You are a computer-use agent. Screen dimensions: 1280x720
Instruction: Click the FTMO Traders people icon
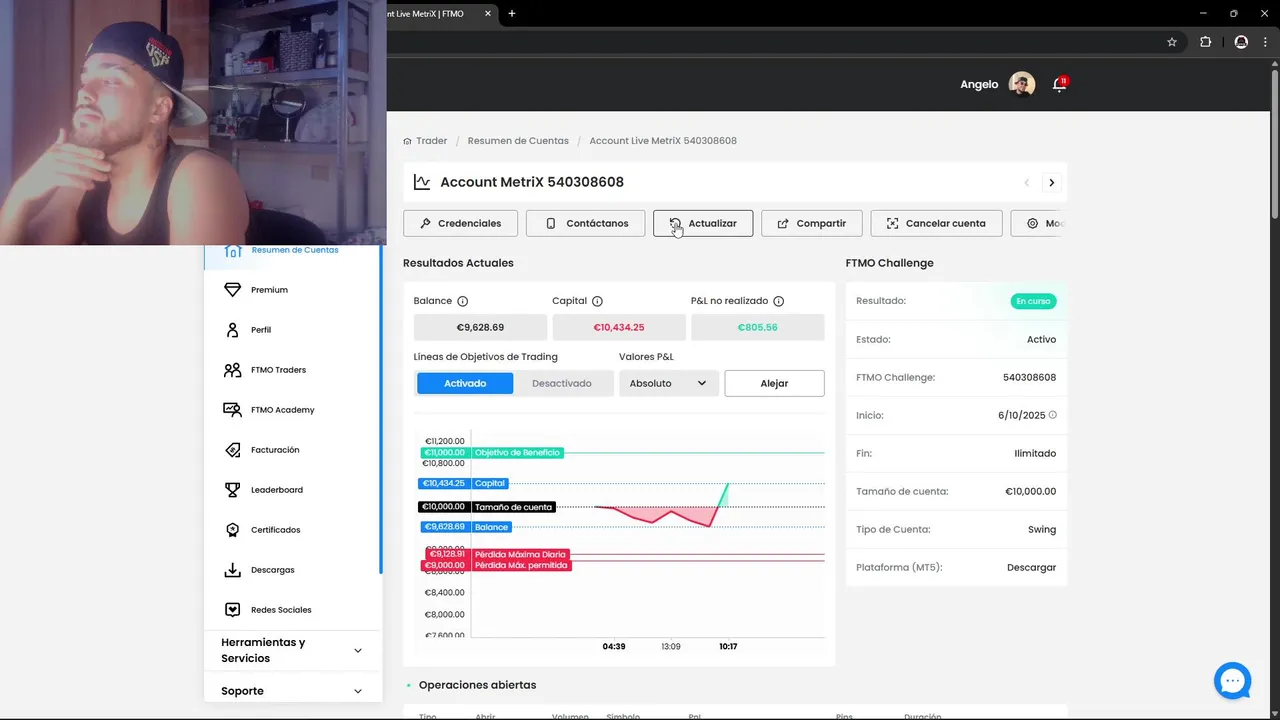click(x=233, y=370)
